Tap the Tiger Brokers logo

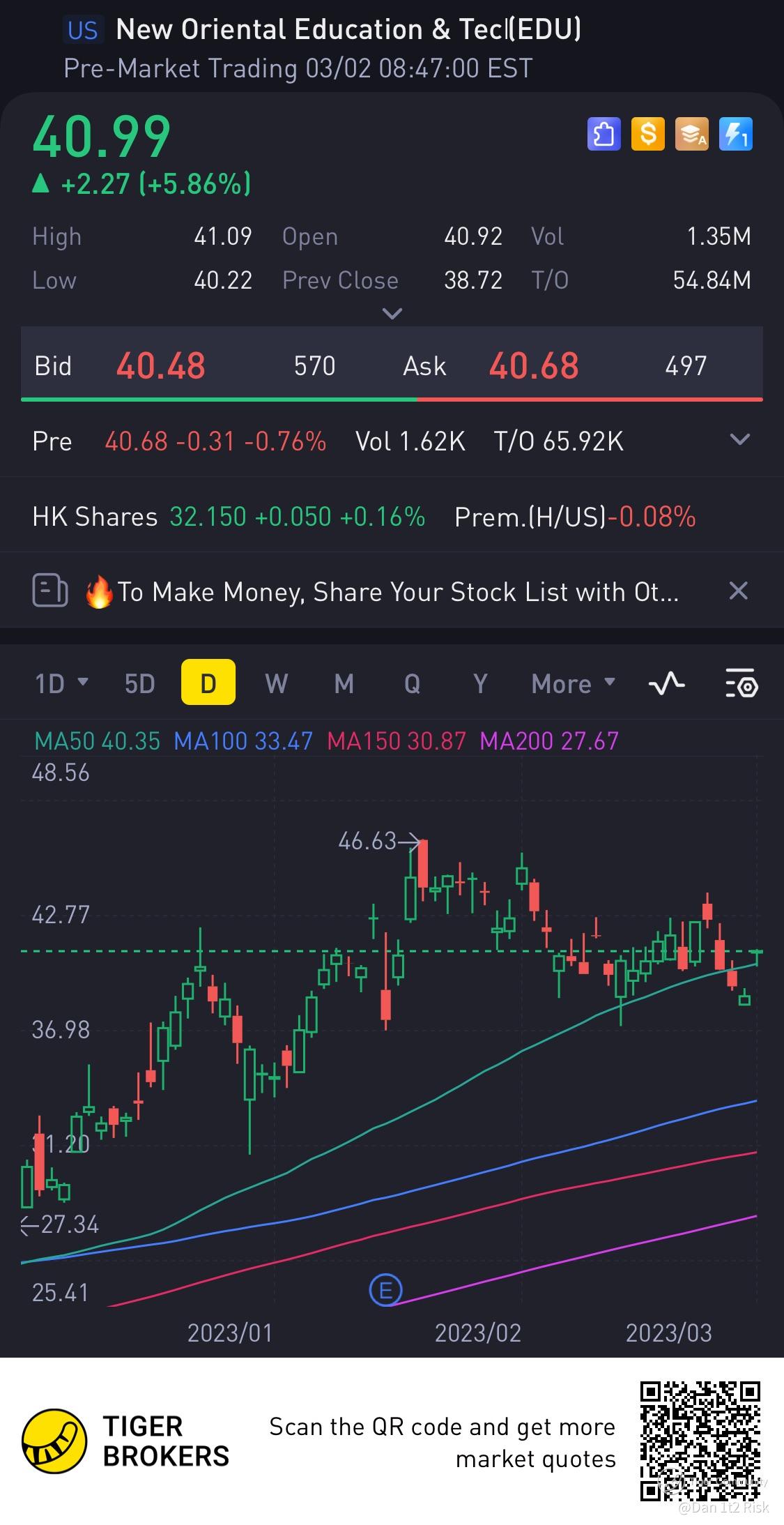pos(125,1441)
